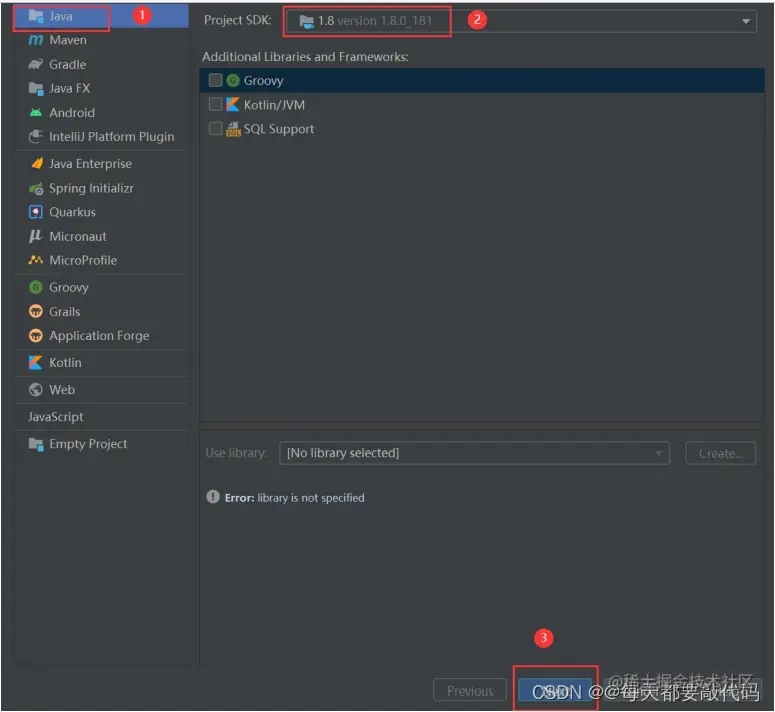The width and height of the screenshot is (775, 712).
Task: Click the Micronaut label in sidebar
Action: point(78,236)
